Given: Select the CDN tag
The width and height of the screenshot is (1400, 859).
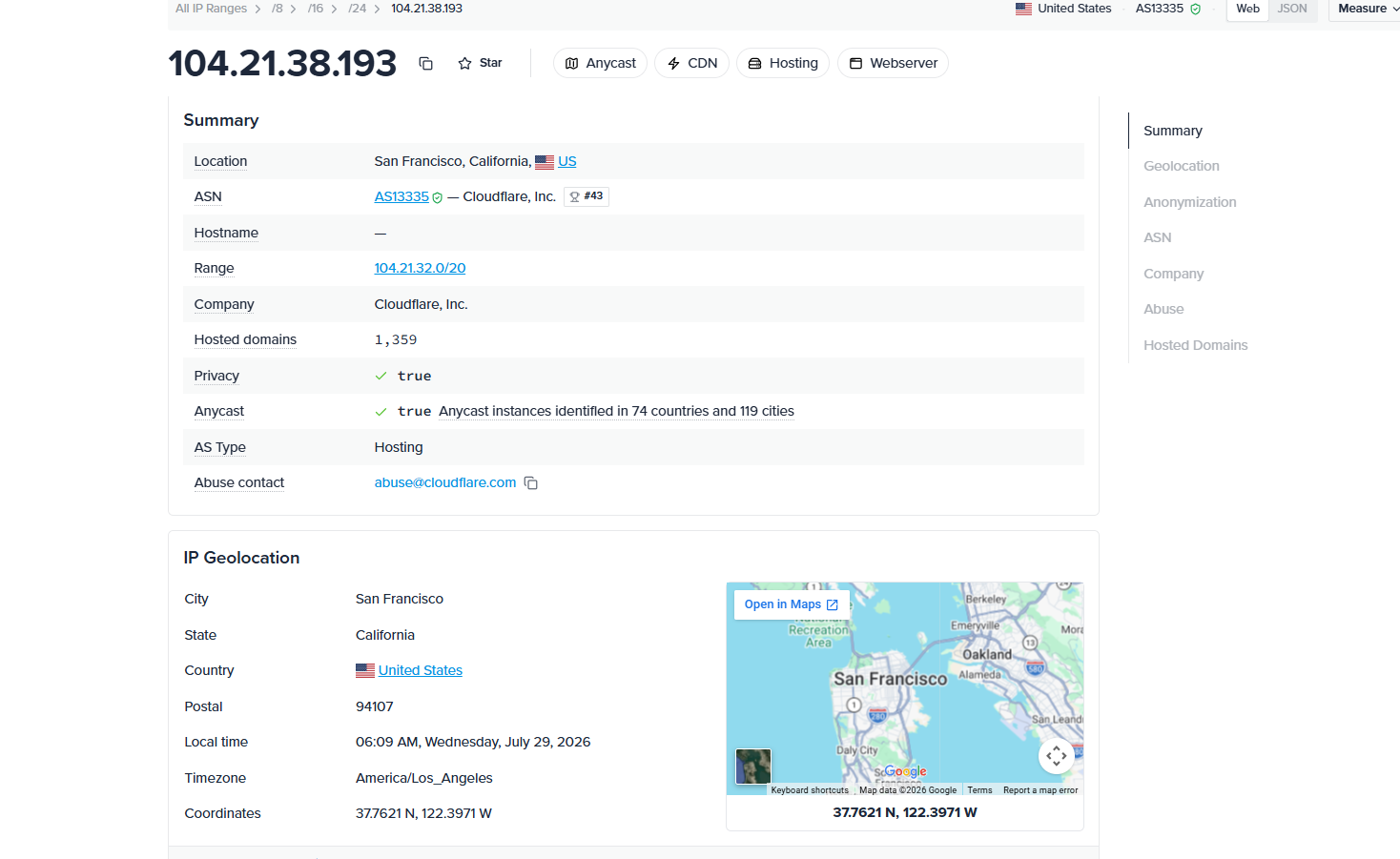Looking at the screenshot, I should 692,63.
